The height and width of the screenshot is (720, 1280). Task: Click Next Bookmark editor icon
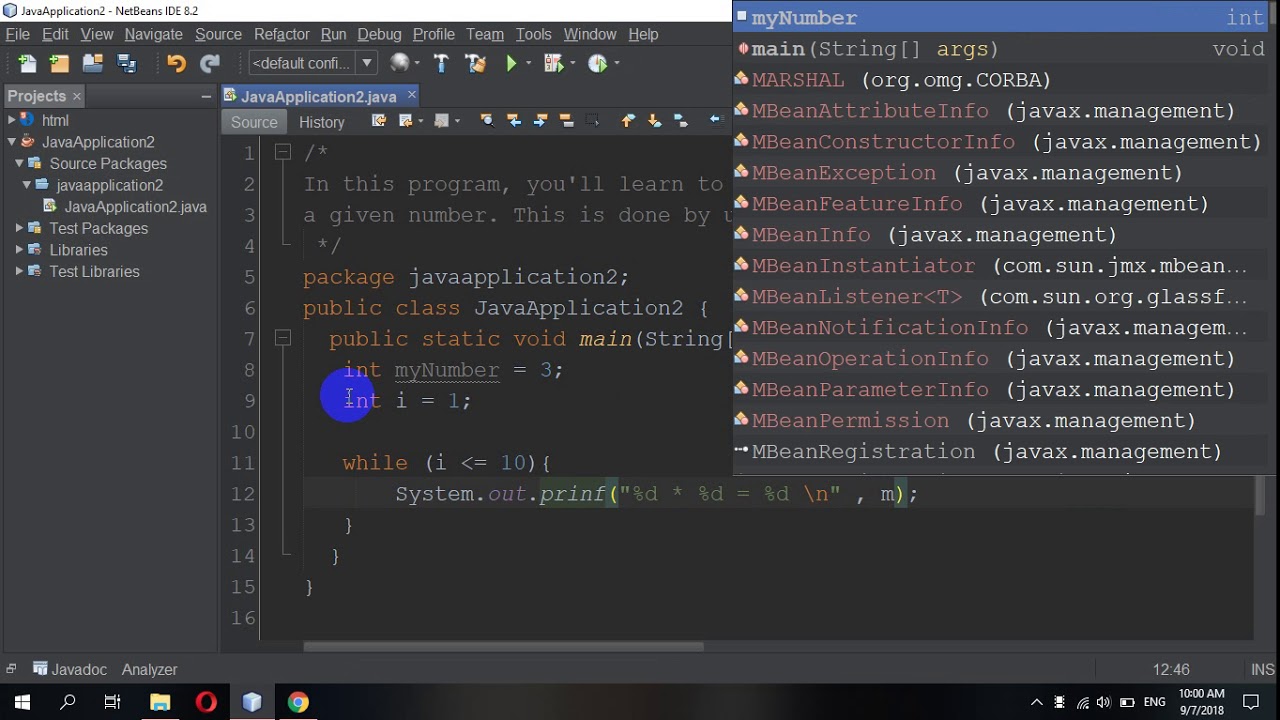[x=654, y=121]
